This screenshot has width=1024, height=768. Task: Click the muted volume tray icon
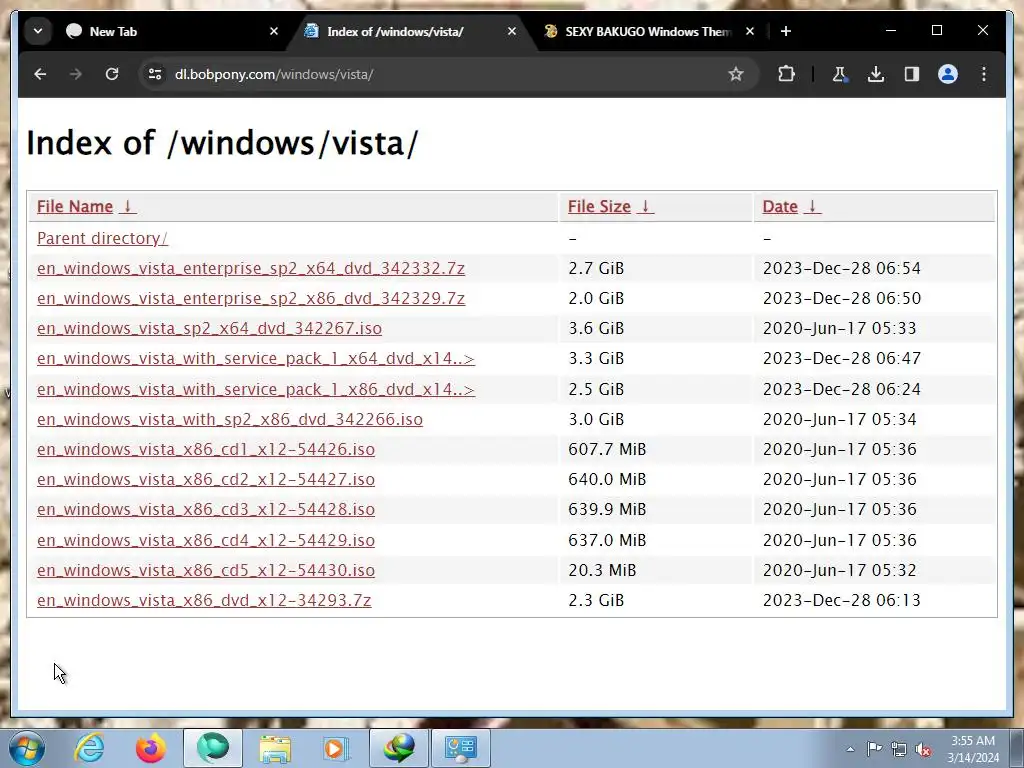coord(923,749)
